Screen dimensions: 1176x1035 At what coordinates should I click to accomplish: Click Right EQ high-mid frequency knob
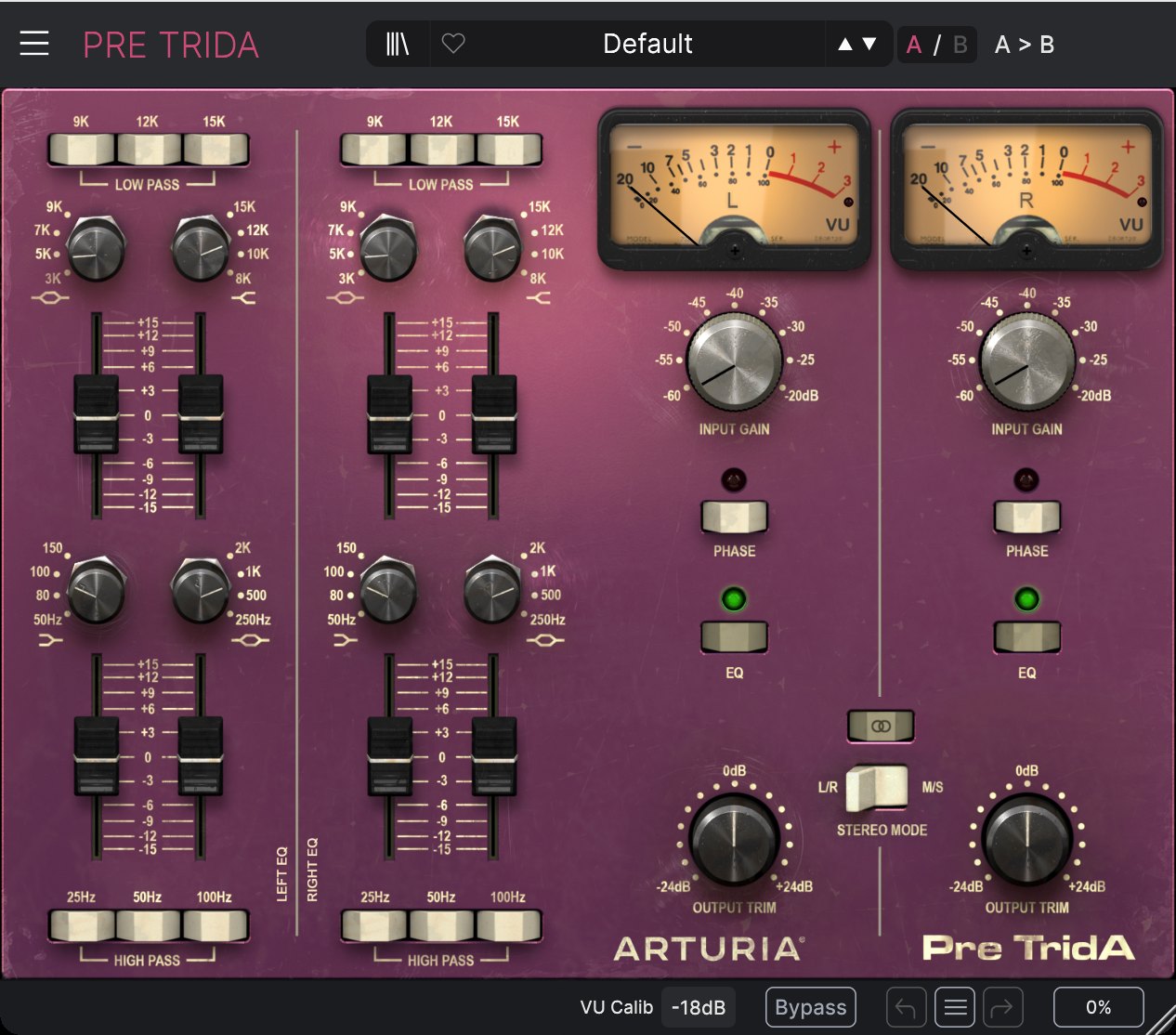[389, 249]
